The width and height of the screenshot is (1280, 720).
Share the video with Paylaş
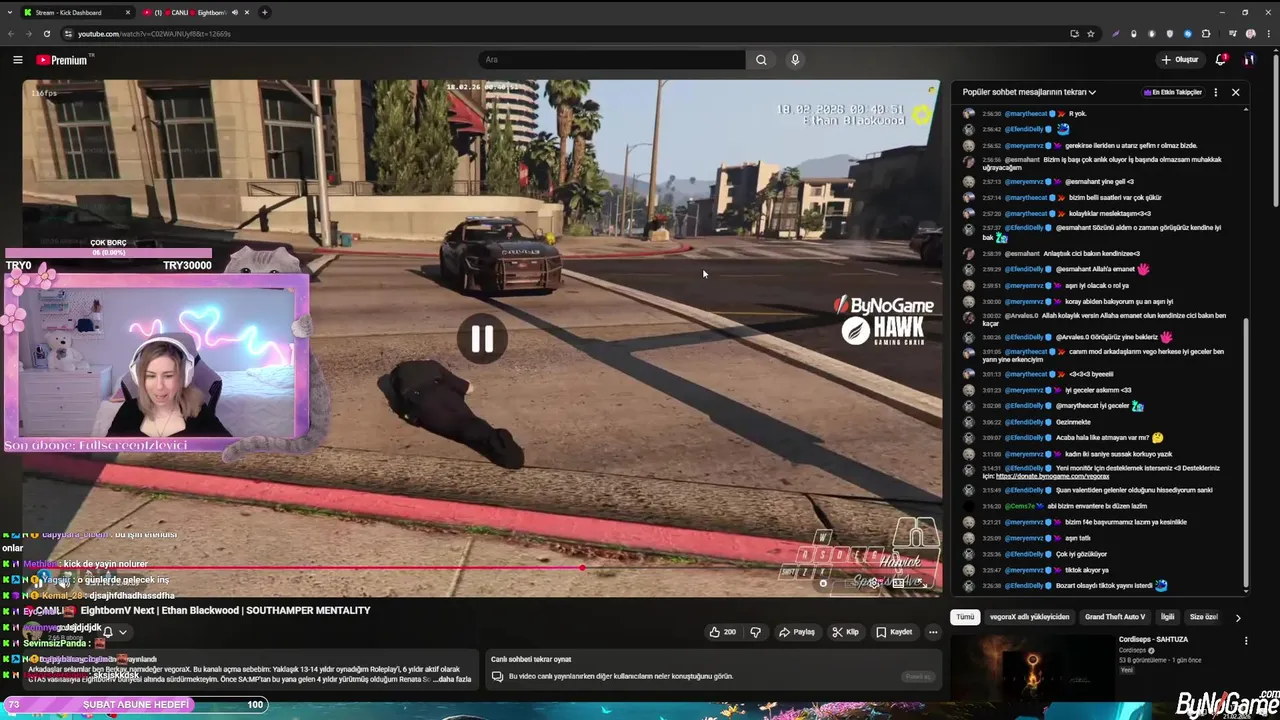(797, 632)
